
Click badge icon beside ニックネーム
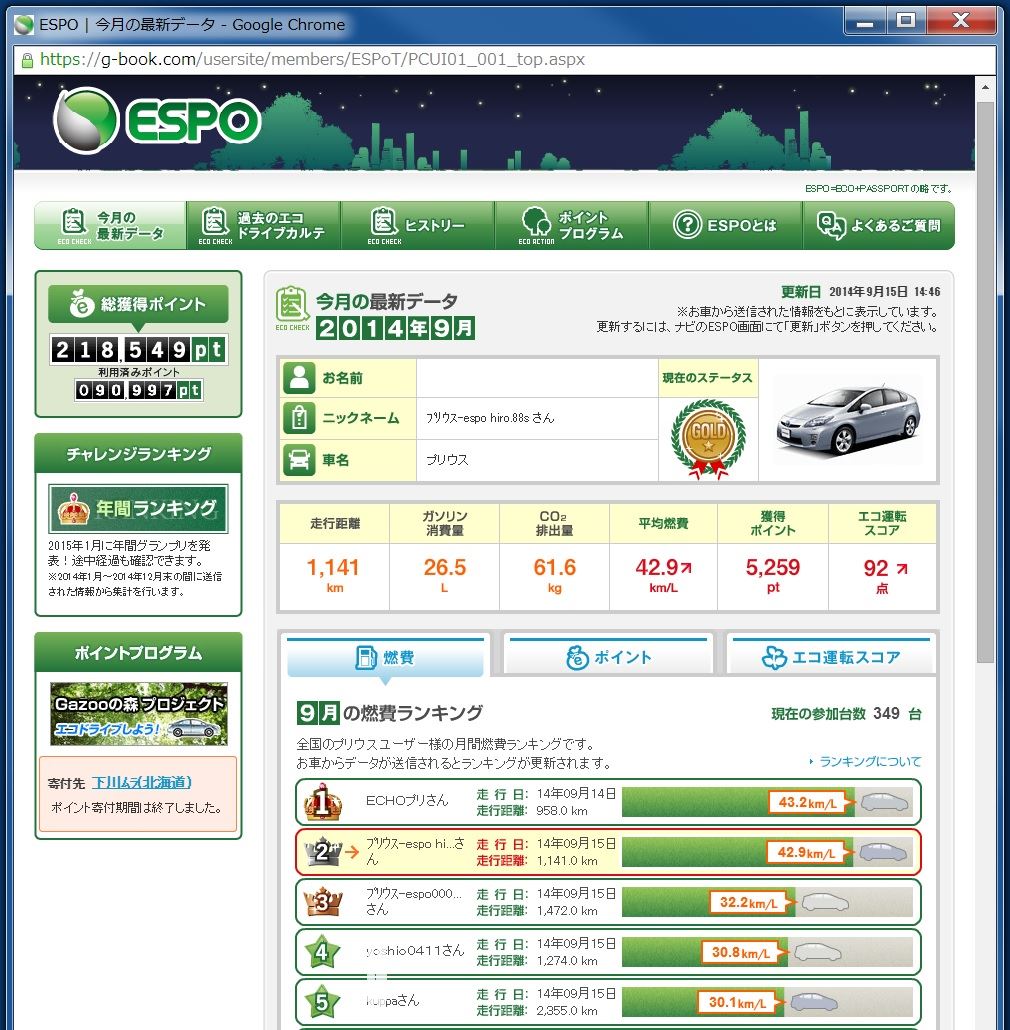coord(299,418)
